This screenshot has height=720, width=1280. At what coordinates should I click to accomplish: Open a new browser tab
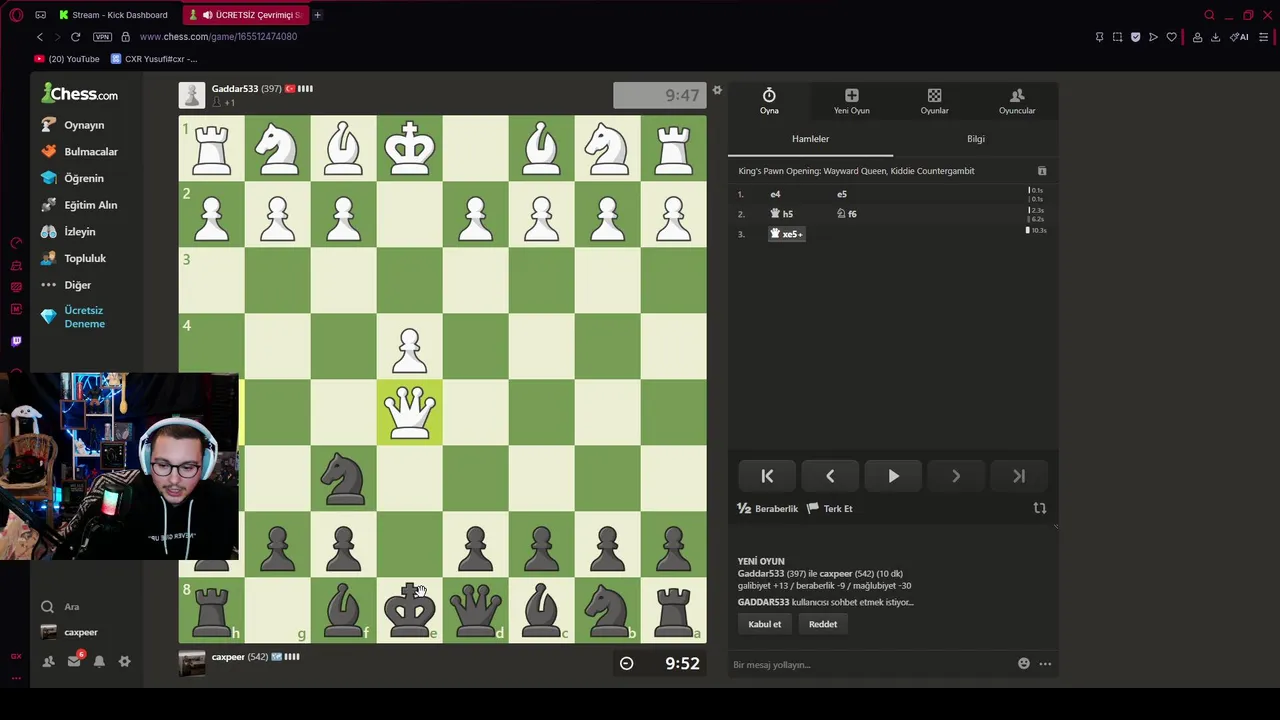tap(318, 15)
